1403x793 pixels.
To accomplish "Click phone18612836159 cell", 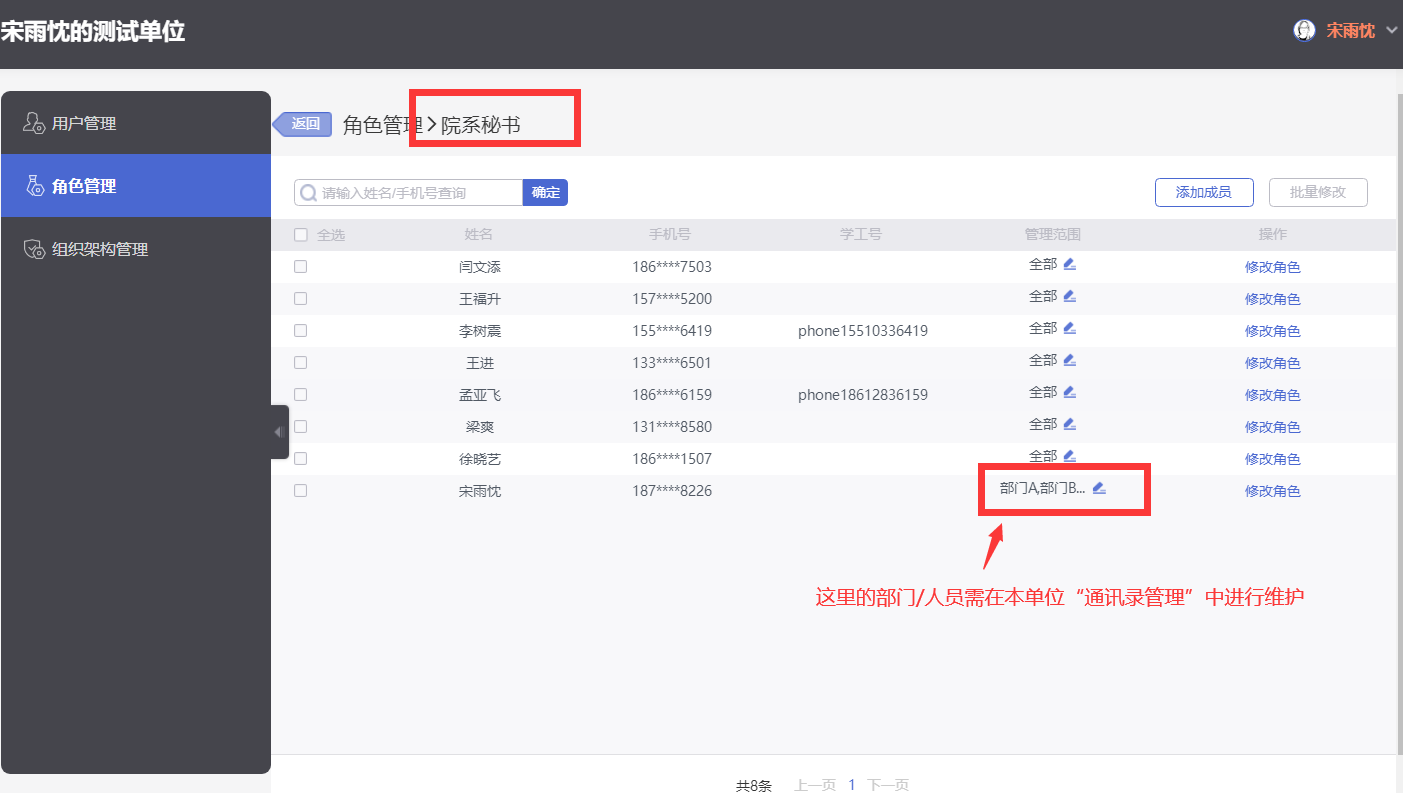I will click(863, 395).
